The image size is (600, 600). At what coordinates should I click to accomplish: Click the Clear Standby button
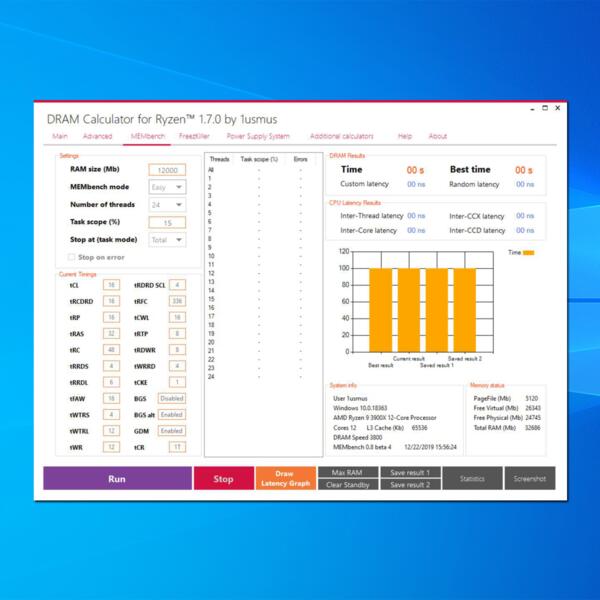click(x=348, y=484)
